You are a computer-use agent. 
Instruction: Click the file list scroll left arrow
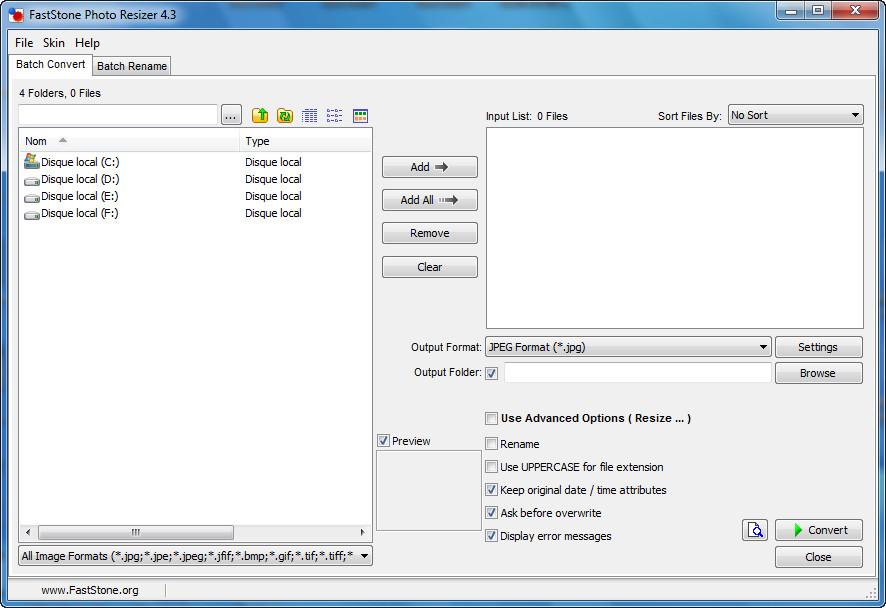[28, 532]
